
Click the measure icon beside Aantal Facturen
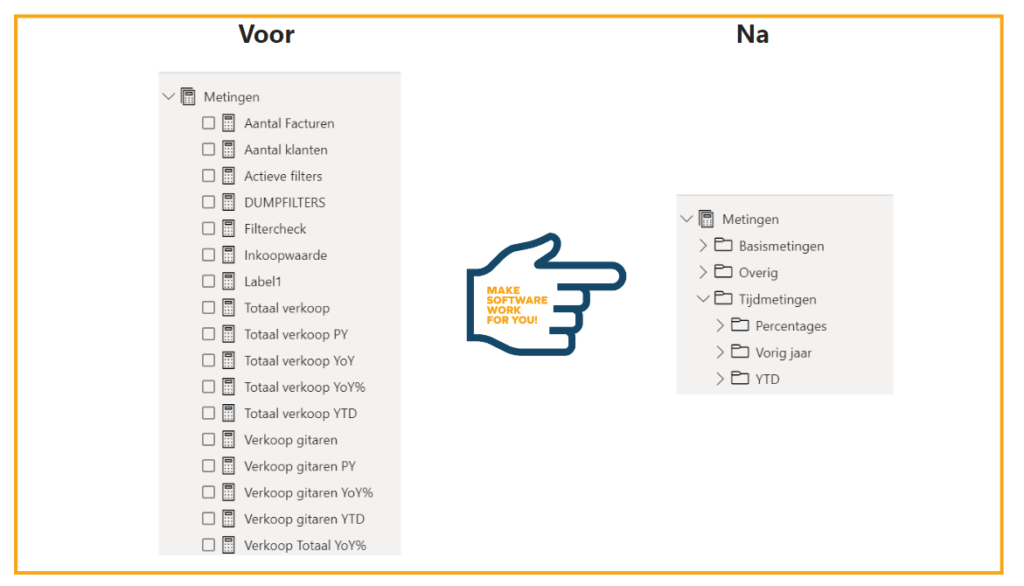[x=228, y=123]
